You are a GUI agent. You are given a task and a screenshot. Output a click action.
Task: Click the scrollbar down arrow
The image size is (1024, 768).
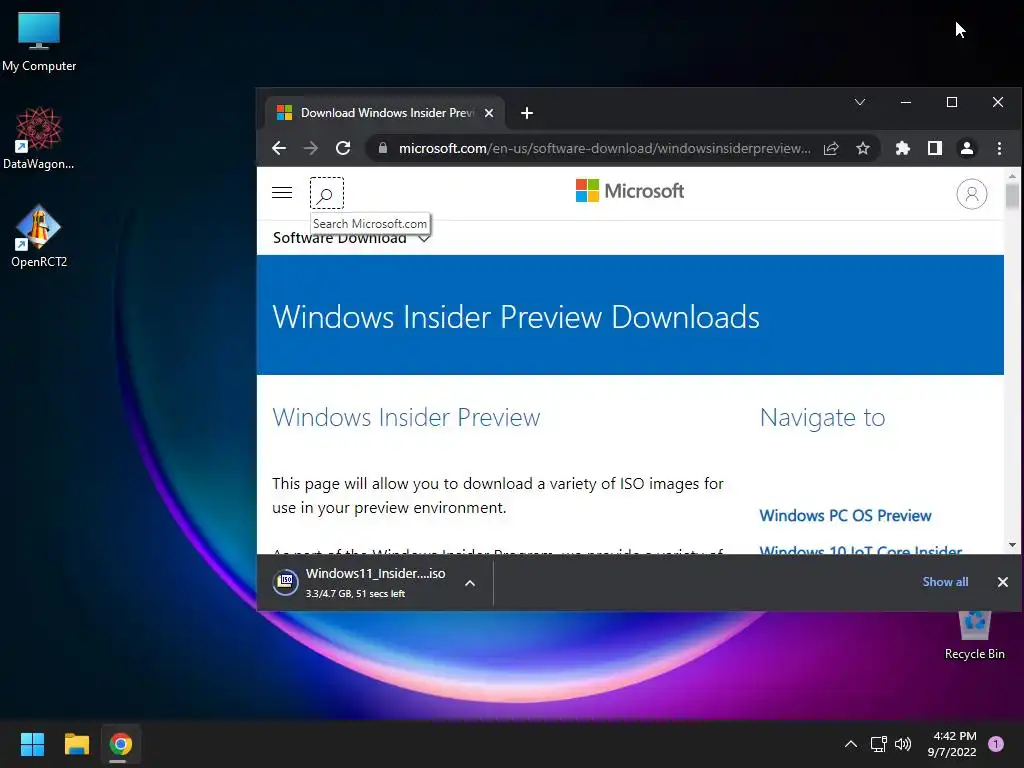[x=1012, y=545]
